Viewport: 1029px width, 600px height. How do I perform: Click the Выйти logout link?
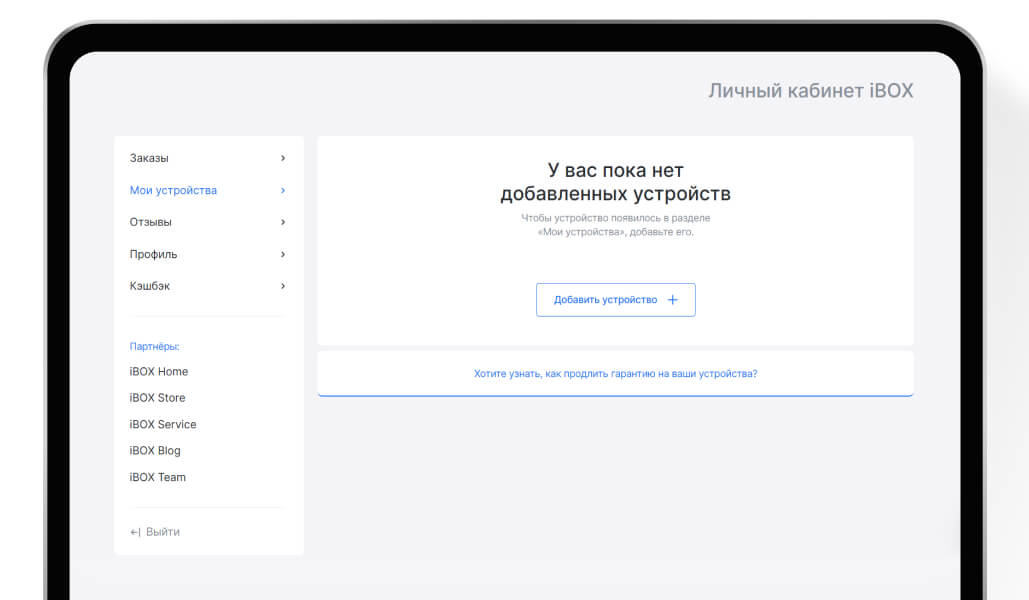coord(155,532)
